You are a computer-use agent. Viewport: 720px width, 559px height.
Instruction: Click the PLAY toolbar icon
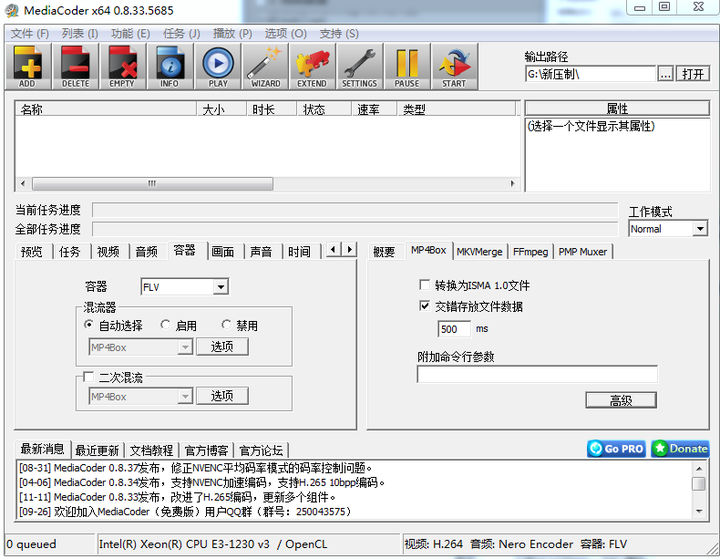pyautogui.click(x=218, y=66)
